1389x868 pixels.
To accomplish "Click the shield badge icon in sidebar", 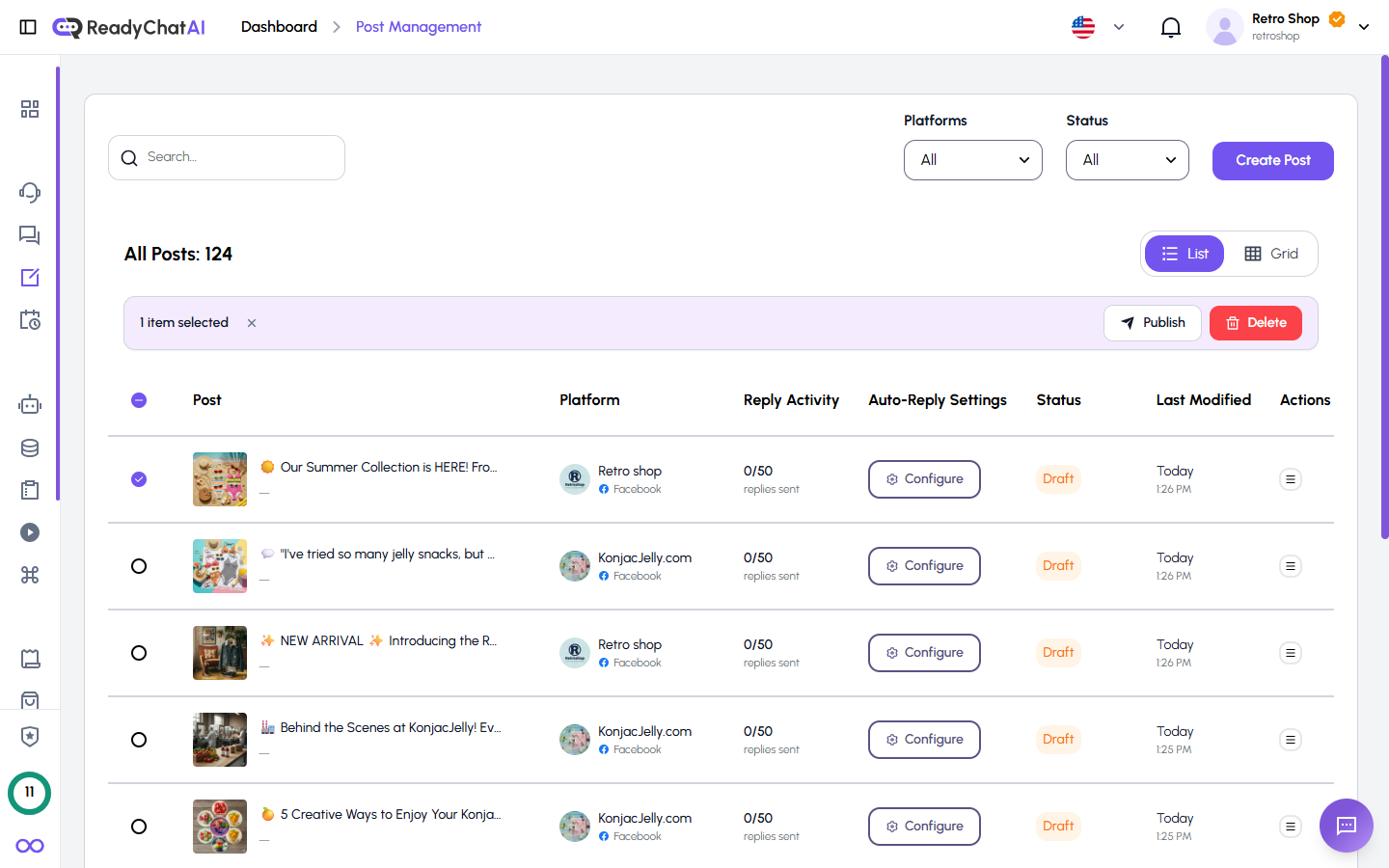I will (x=29, y=736).
